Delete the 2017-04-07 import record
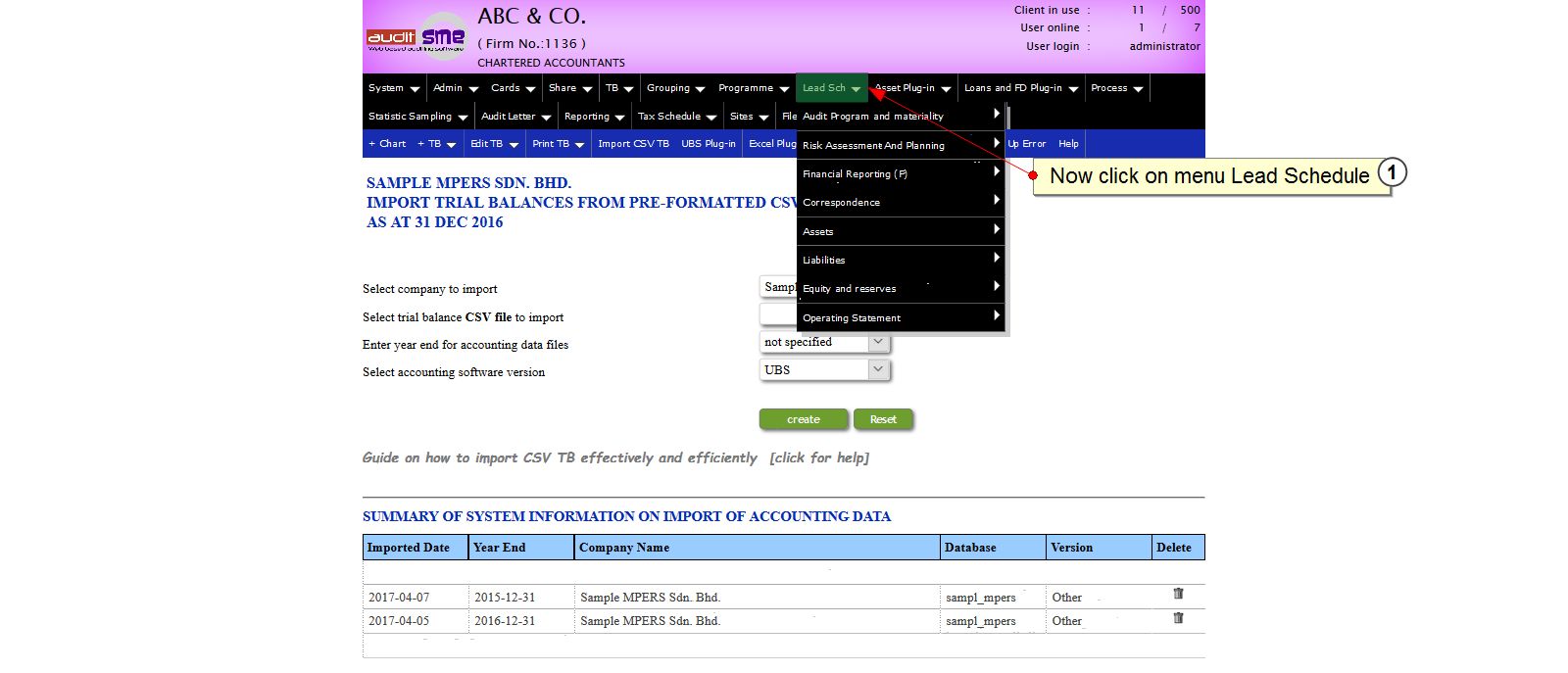Image resolution: width=1568 pixels, height=673 pixels. pyautogui.click(x=1178, y=594)
